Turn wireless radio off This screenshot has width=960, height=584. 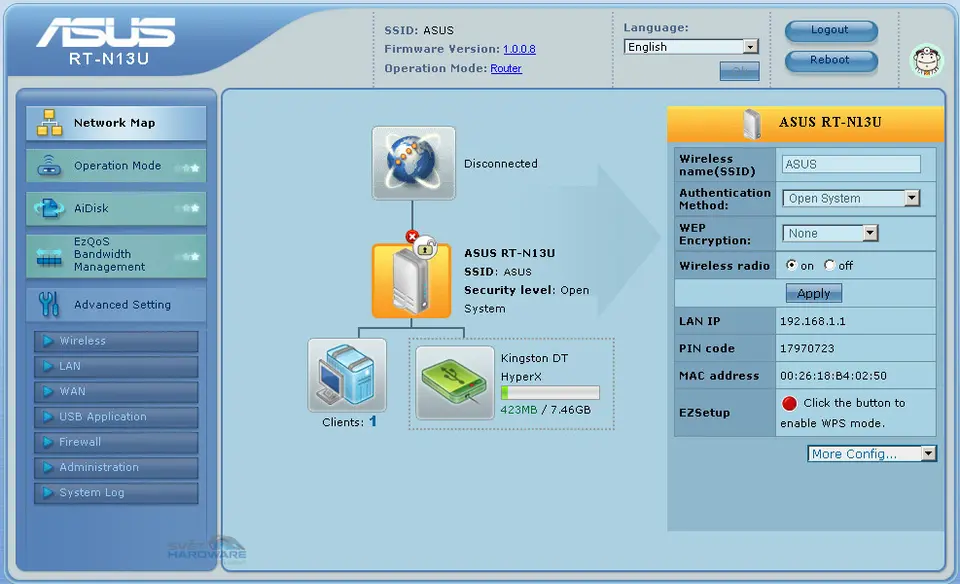[829, 266]
